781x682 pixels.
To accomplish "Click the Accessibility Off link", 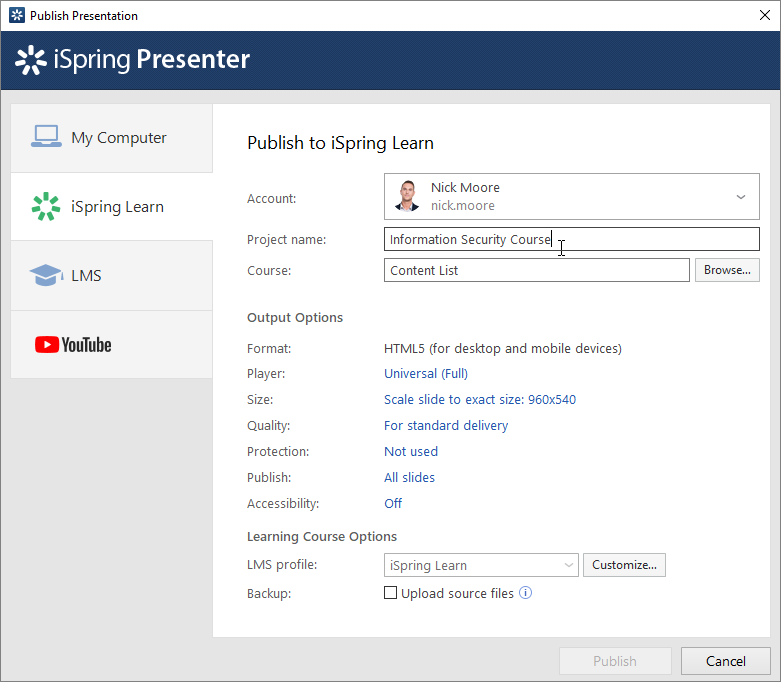I will (393, 503).
